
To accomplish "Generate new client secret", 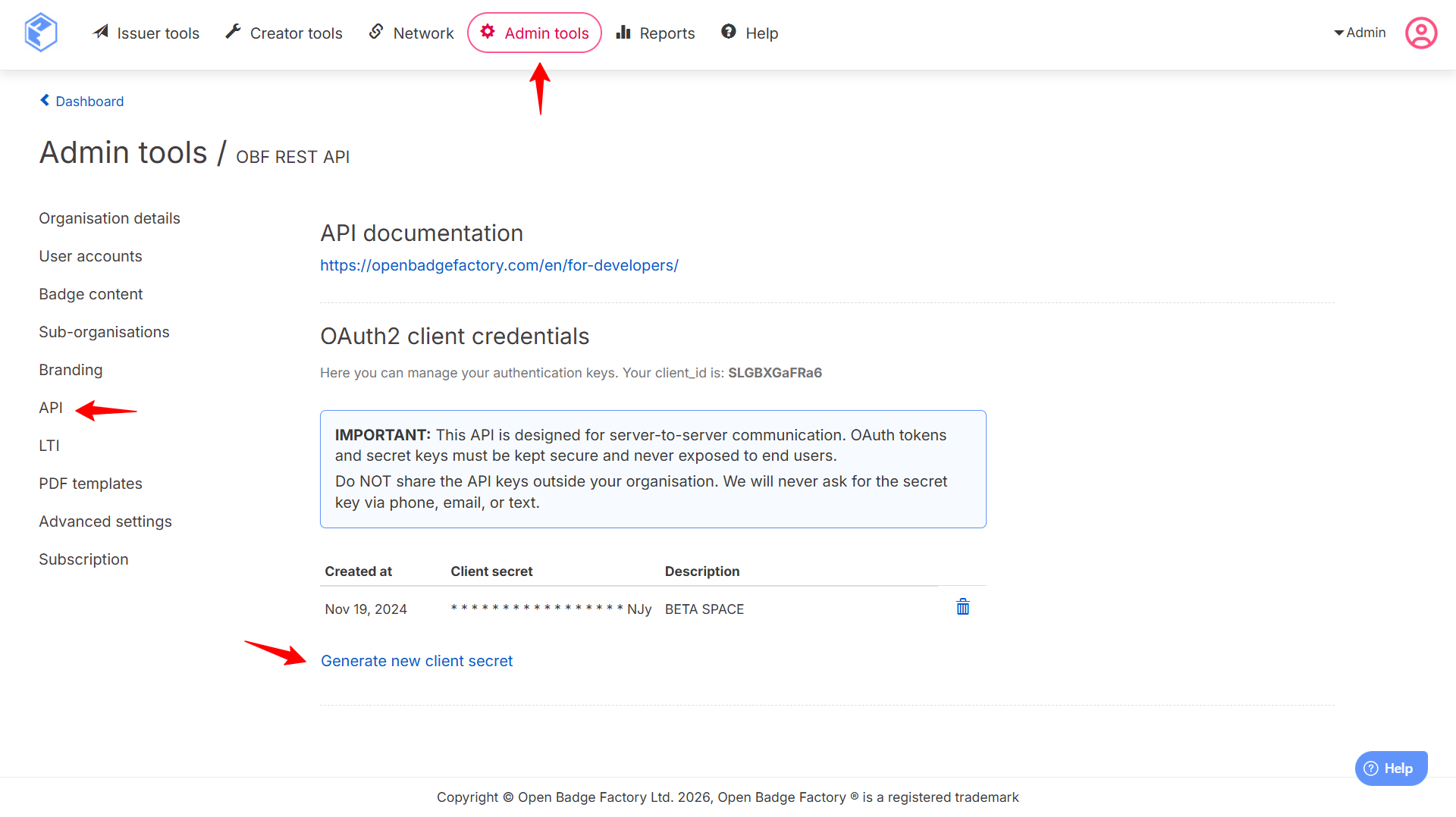I will click(x=416, y=661).
